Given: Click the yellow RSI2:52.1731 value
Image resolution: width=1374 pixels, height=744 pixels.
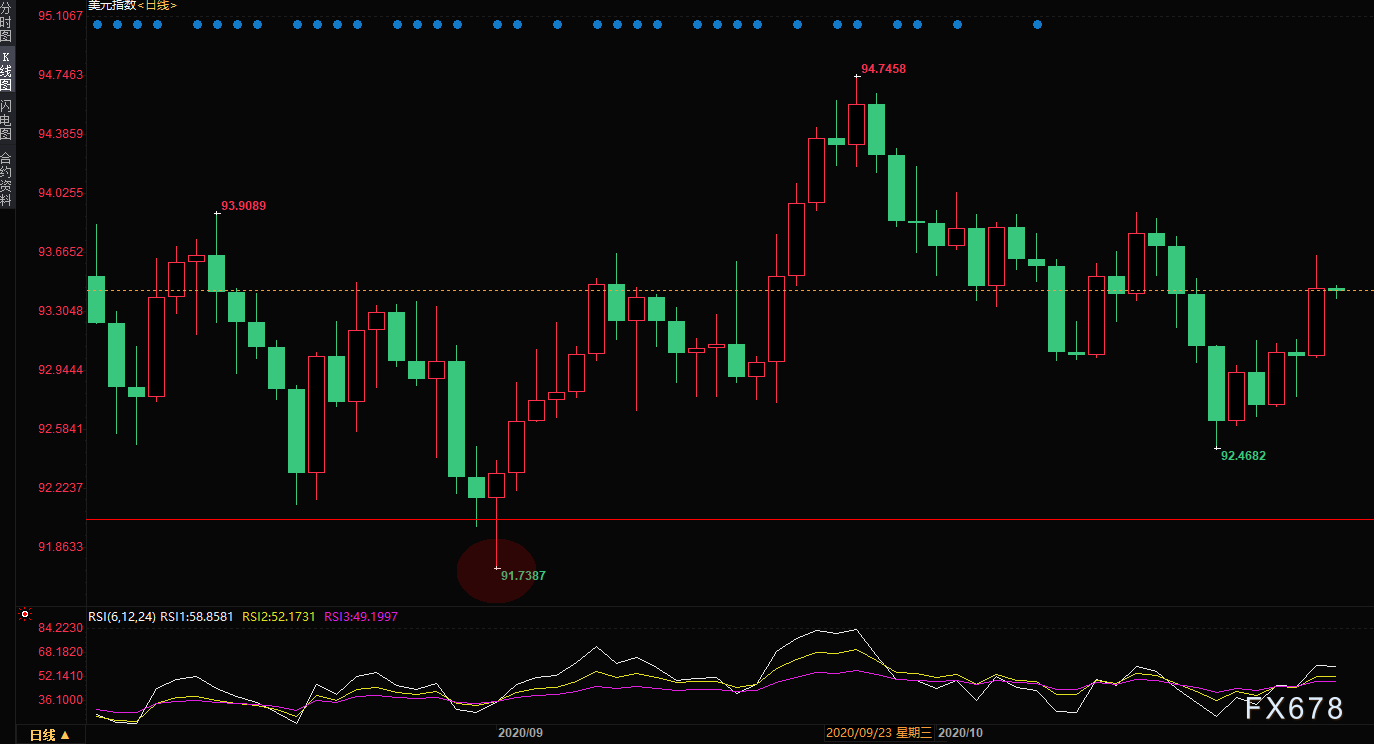Looking at the screenshot, I should (x=279, y=617).
